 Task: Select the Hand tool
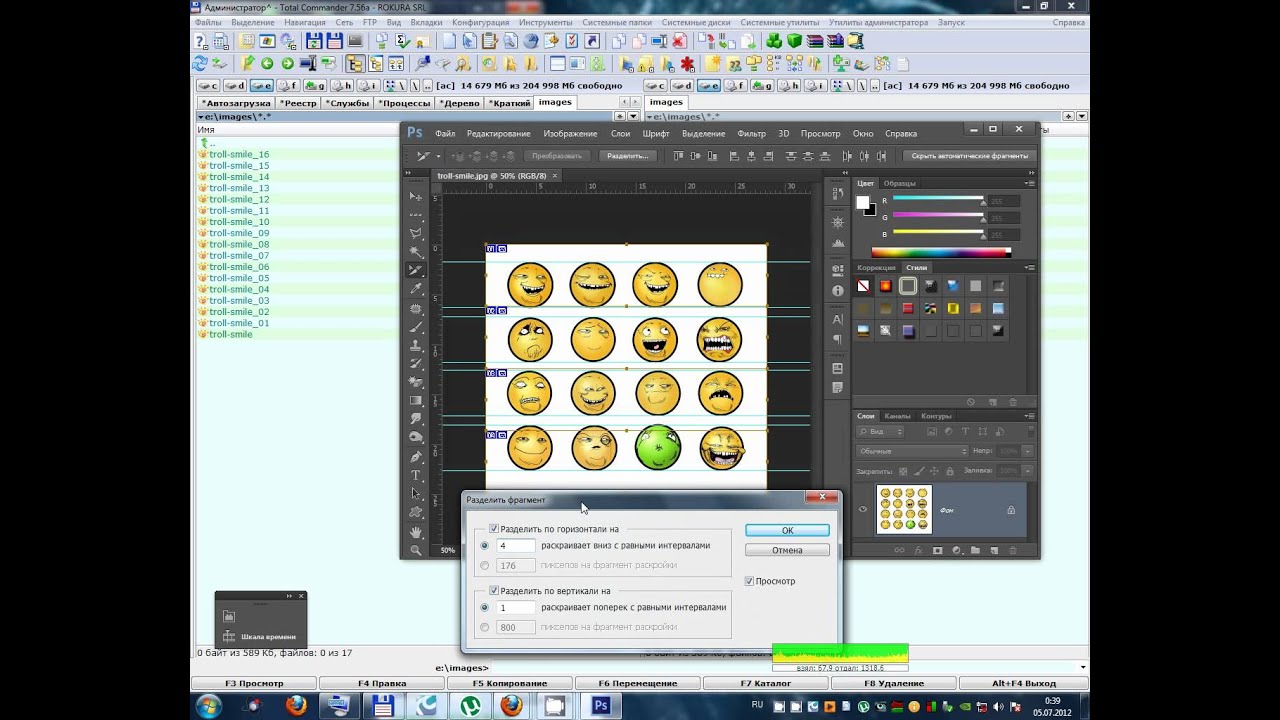[416, 531]
